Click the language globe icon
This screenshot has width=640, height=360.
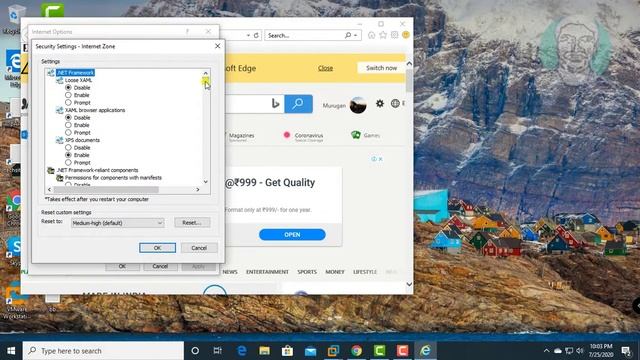point(395,103)
